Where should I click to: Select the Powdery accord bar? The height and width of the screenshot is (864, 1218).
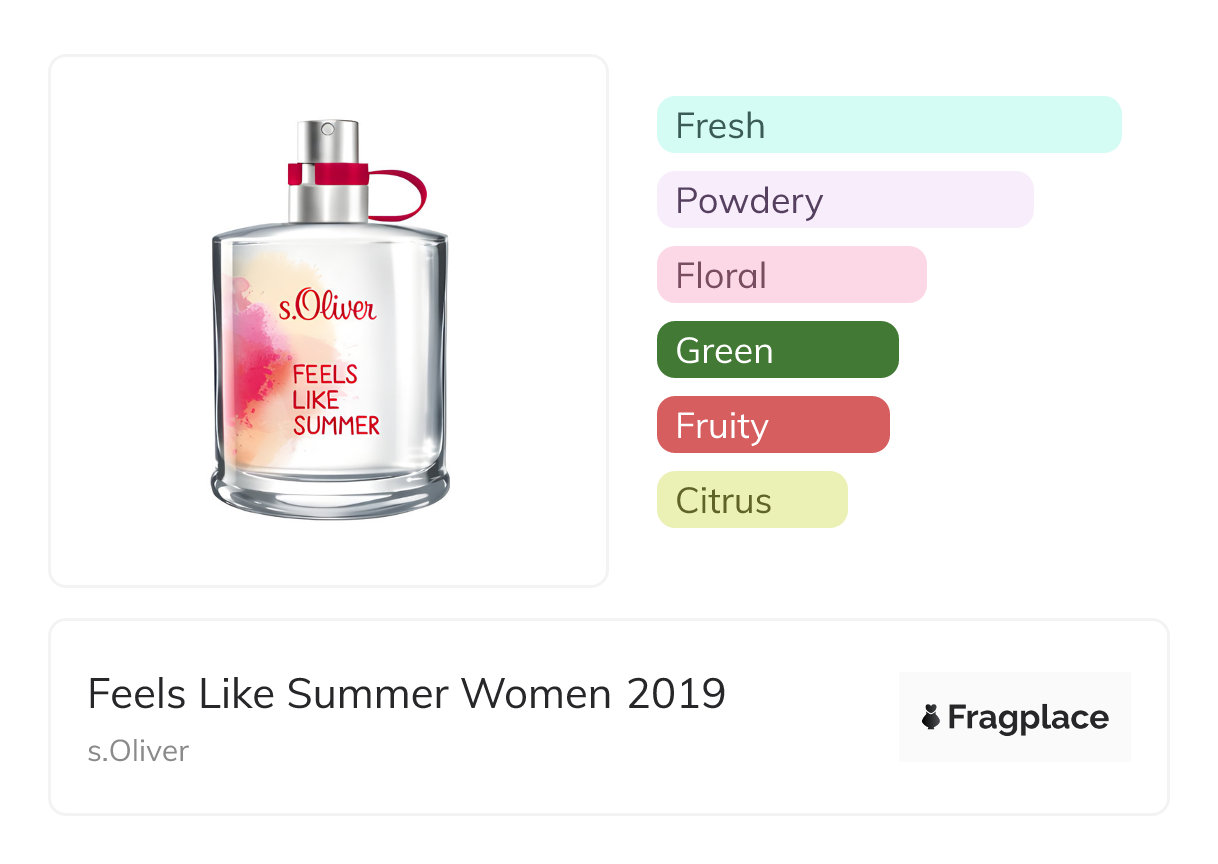point(844,200)
